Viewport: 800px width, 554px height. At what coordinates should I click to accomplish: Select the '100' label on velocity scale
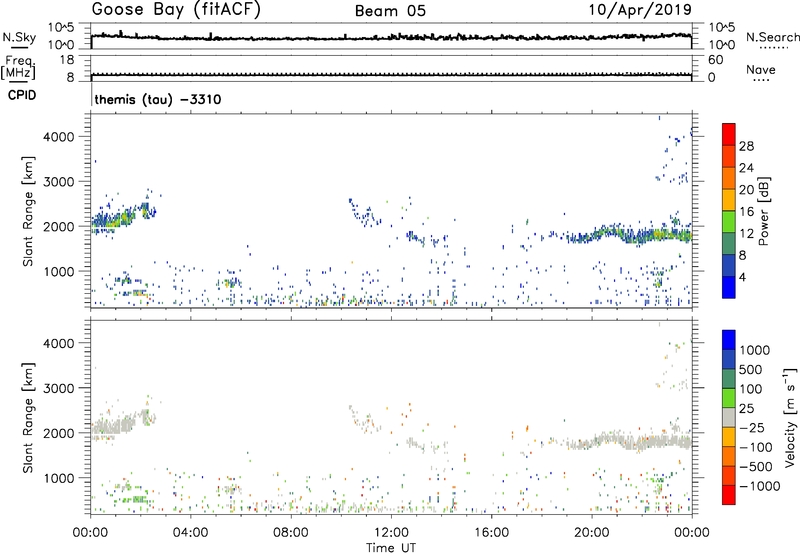pos(752,389)
